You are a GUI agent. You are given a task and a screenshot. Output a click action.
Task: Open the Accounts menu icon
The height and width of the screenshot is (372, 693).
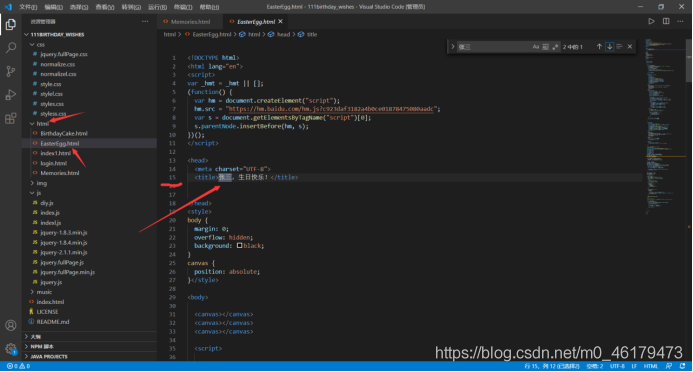11,326
